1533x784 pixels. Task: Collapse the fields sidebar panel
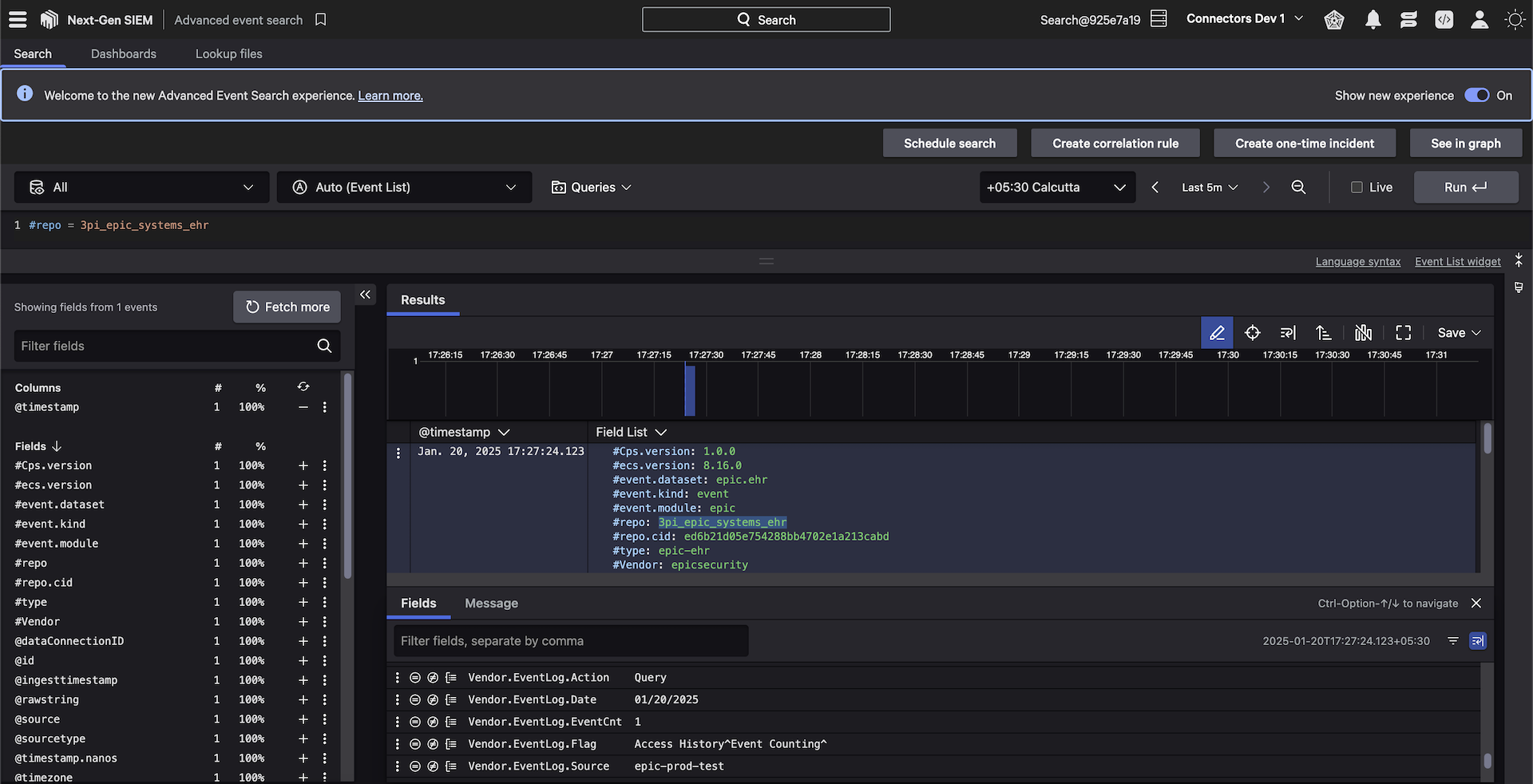click(365, 295)
